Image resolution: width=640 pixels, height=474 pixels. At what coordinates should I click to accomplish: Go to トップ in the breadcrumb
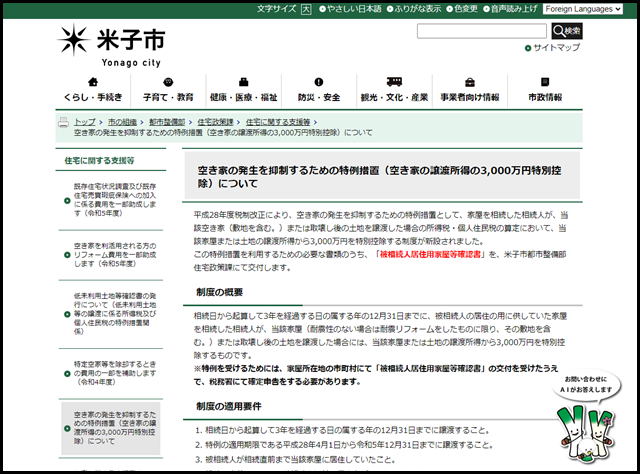pos(85,122)
